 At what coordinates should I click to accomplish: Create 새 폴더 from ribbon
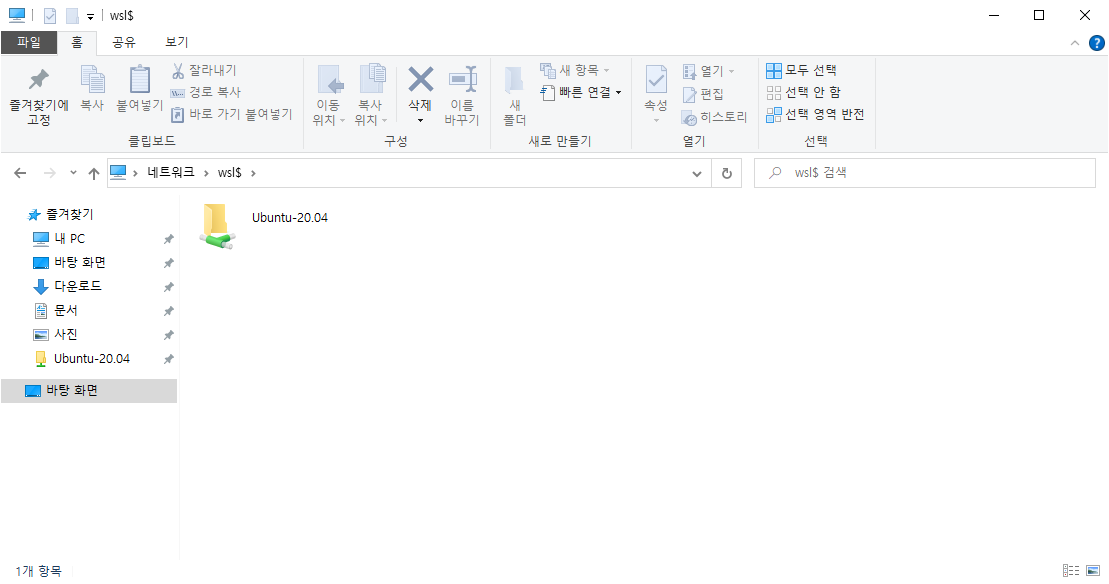[x=515, y=95]
